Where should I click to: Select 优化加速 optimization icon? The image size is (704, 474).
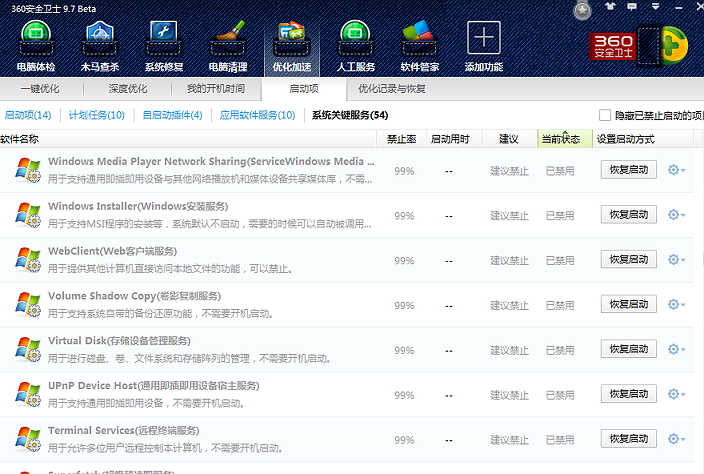[292, 46]
